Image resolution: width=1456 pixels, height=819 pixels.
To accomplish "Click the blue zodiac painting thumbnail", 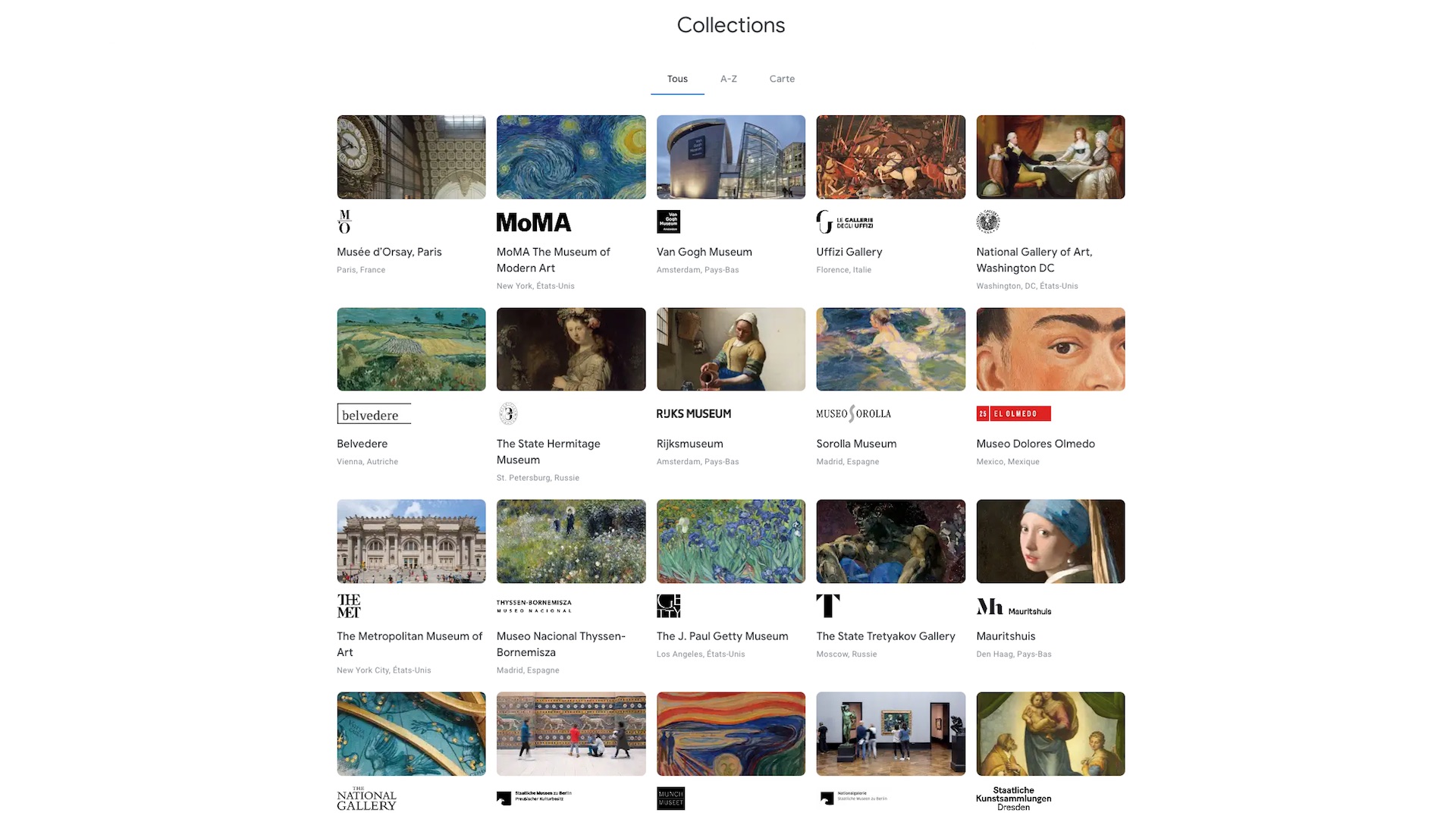I will click(411, 733).
